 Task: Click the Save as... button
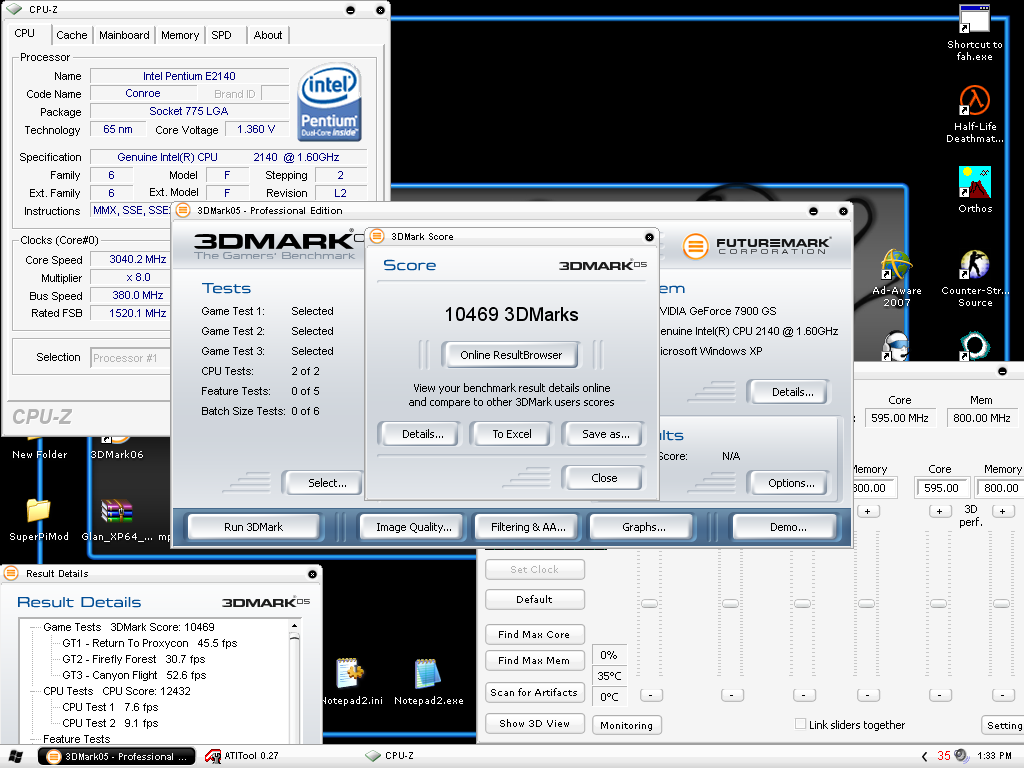pyautogui.click(x=605, y=434)
